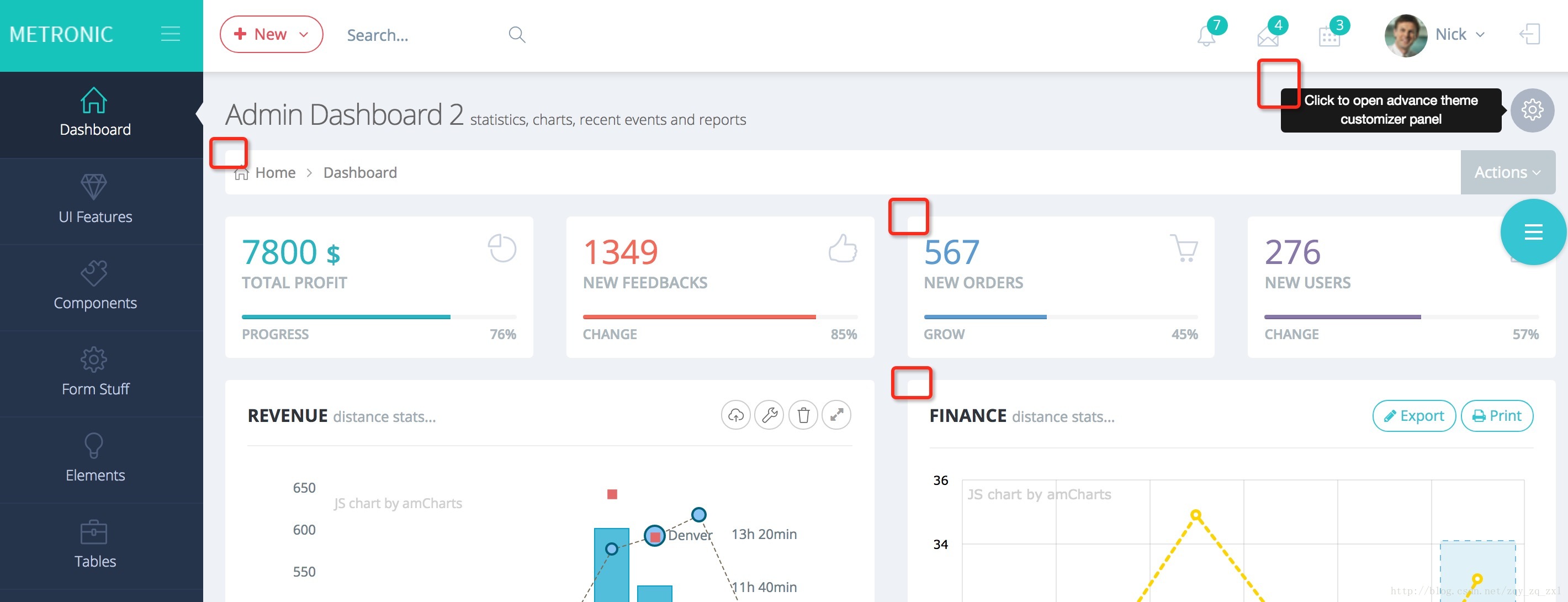Click the wrench icon in Revenue panel

coord(770,416)
